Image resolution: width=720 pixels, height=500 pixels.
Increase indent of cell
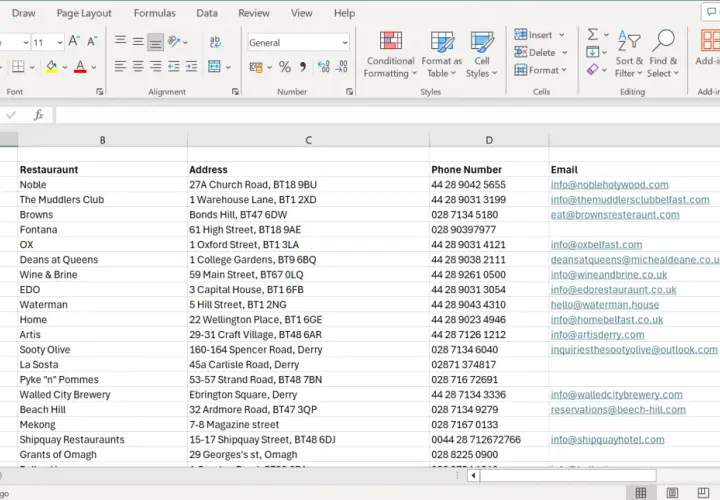(x=191, y=67)
